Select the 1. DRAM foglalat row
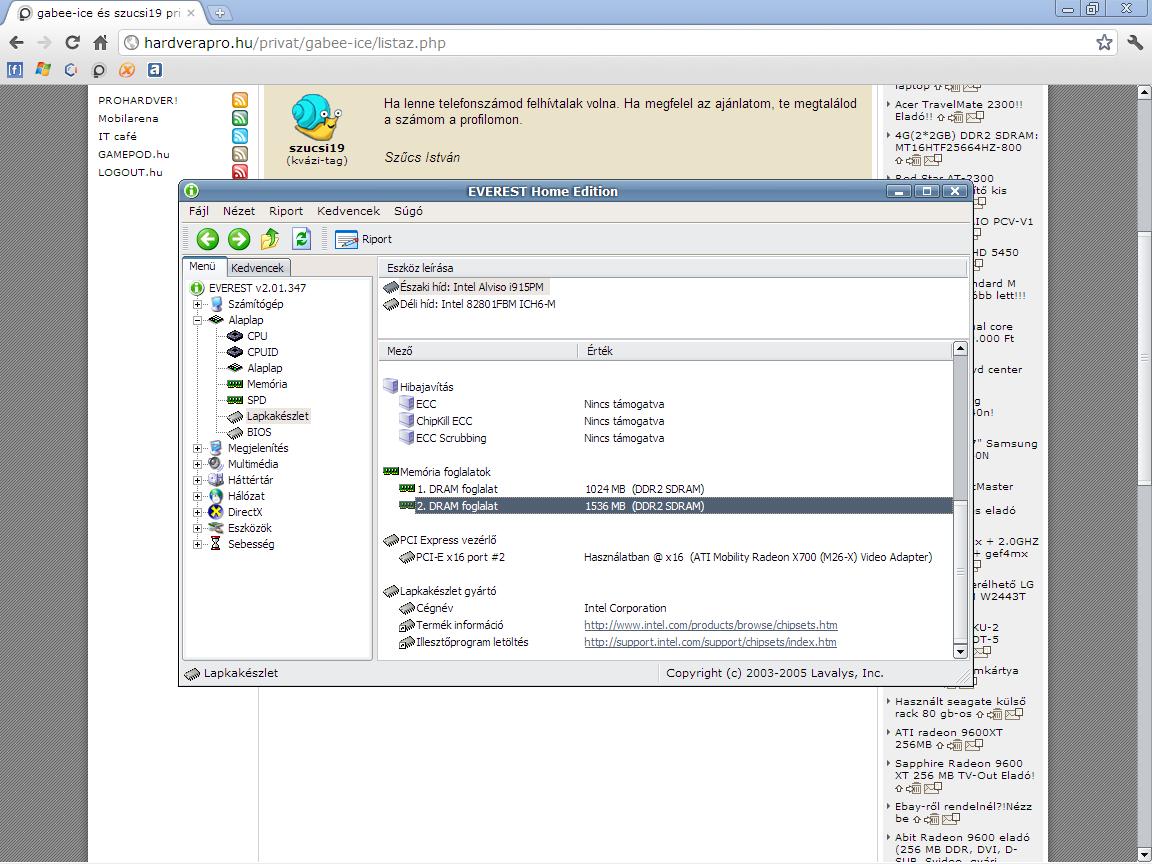This screenshot has height=864, width=1152. coord(666,489)
